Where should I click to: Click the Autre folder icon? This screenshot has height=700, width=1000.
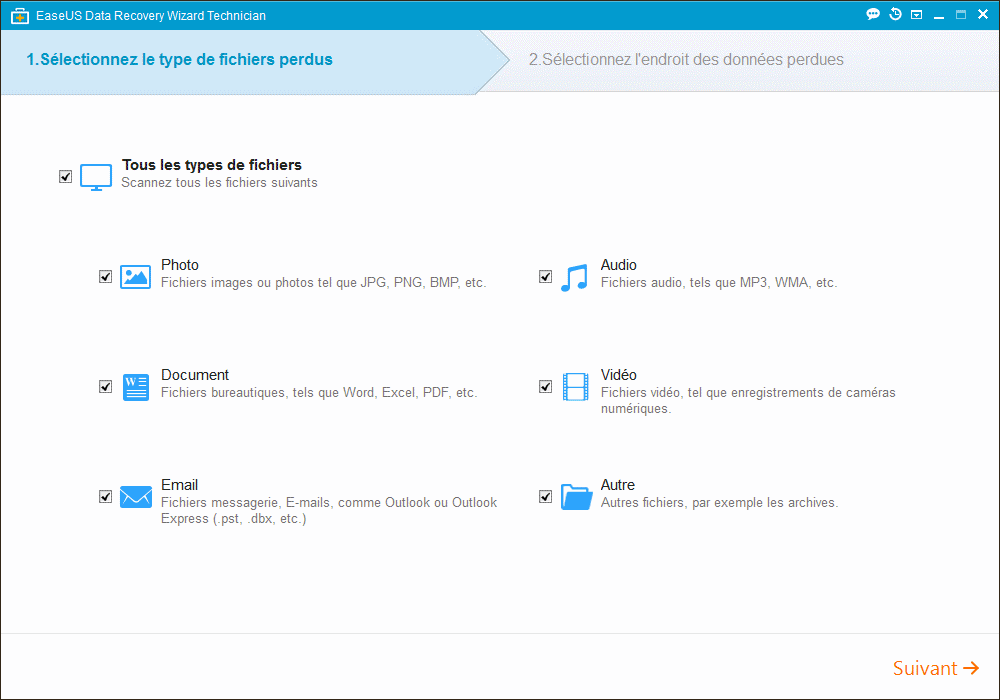click(x=577, y=497)
